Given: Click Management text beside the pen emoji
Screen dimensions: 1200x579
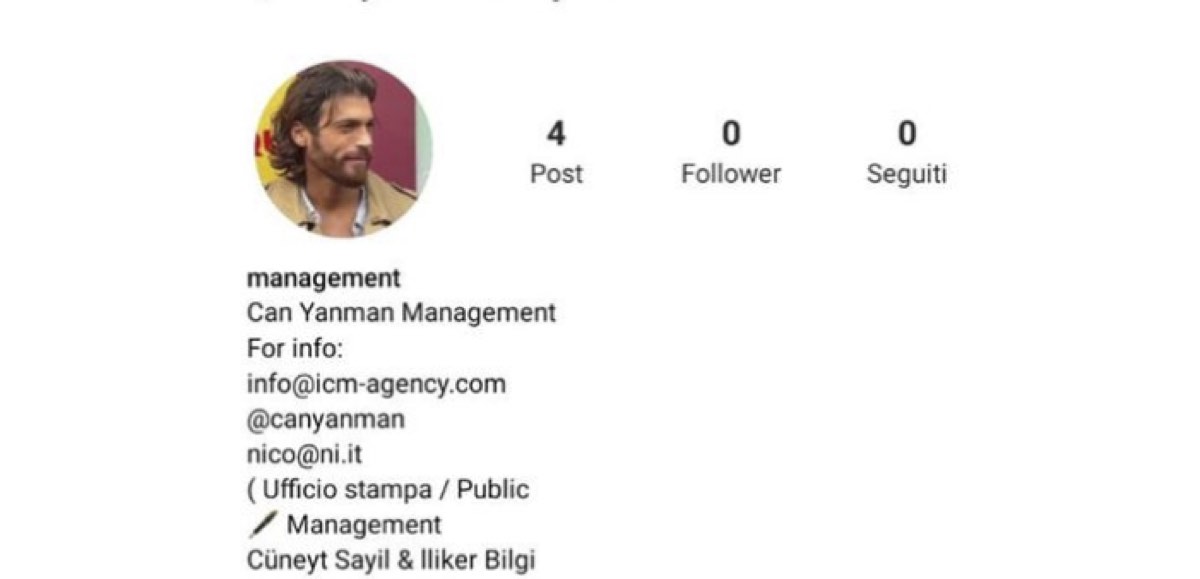Looking at the screenshot, I should [x=364, y=525].
